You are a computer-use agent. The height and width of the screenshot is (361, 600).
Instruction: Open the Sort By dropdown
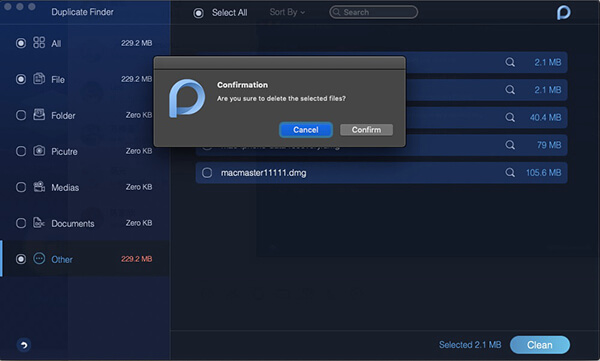(287, 12)
